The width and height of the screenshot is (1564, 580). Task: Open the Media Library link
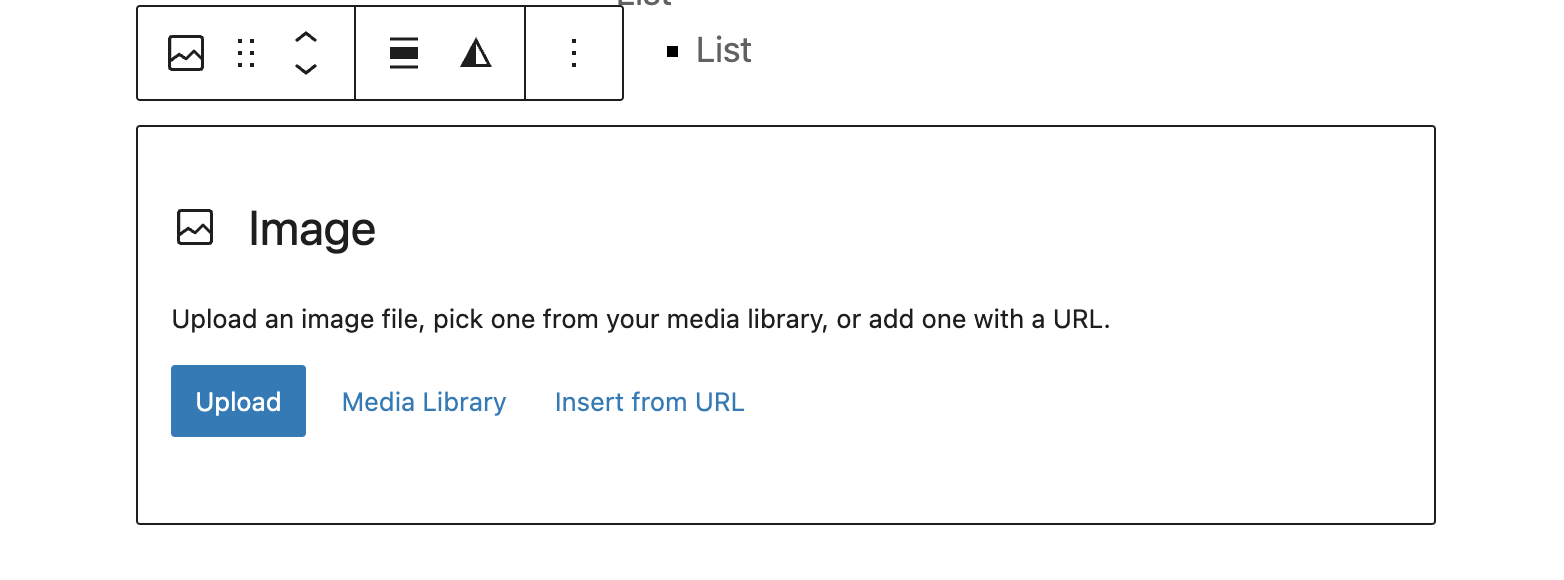point(424,402)
